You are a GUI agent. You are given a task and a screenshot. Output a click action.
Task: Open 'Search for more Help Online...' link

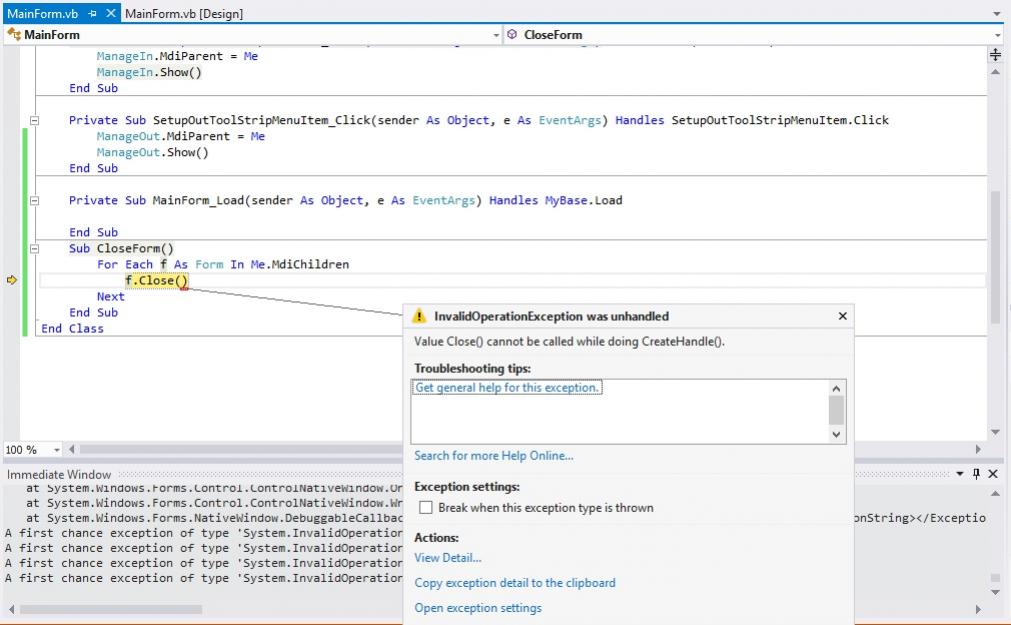point(494,455)
